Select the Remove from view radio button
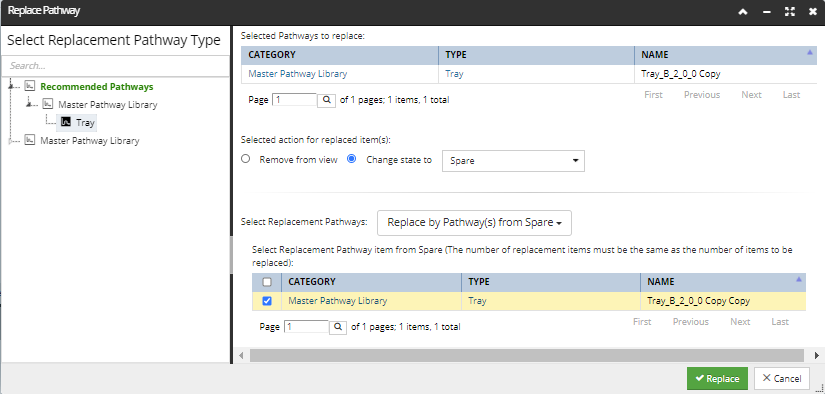The height and width of the screenshot is (395, 826). click(245, 159)
